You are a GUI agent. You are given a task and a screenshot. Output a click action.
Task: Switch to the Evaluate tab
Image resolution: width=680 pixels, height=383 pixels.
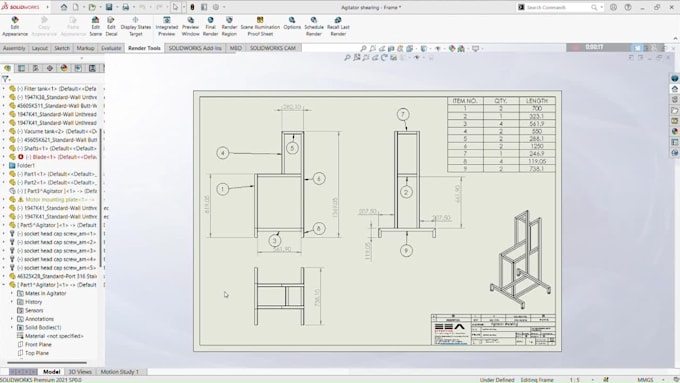point(111,48)
